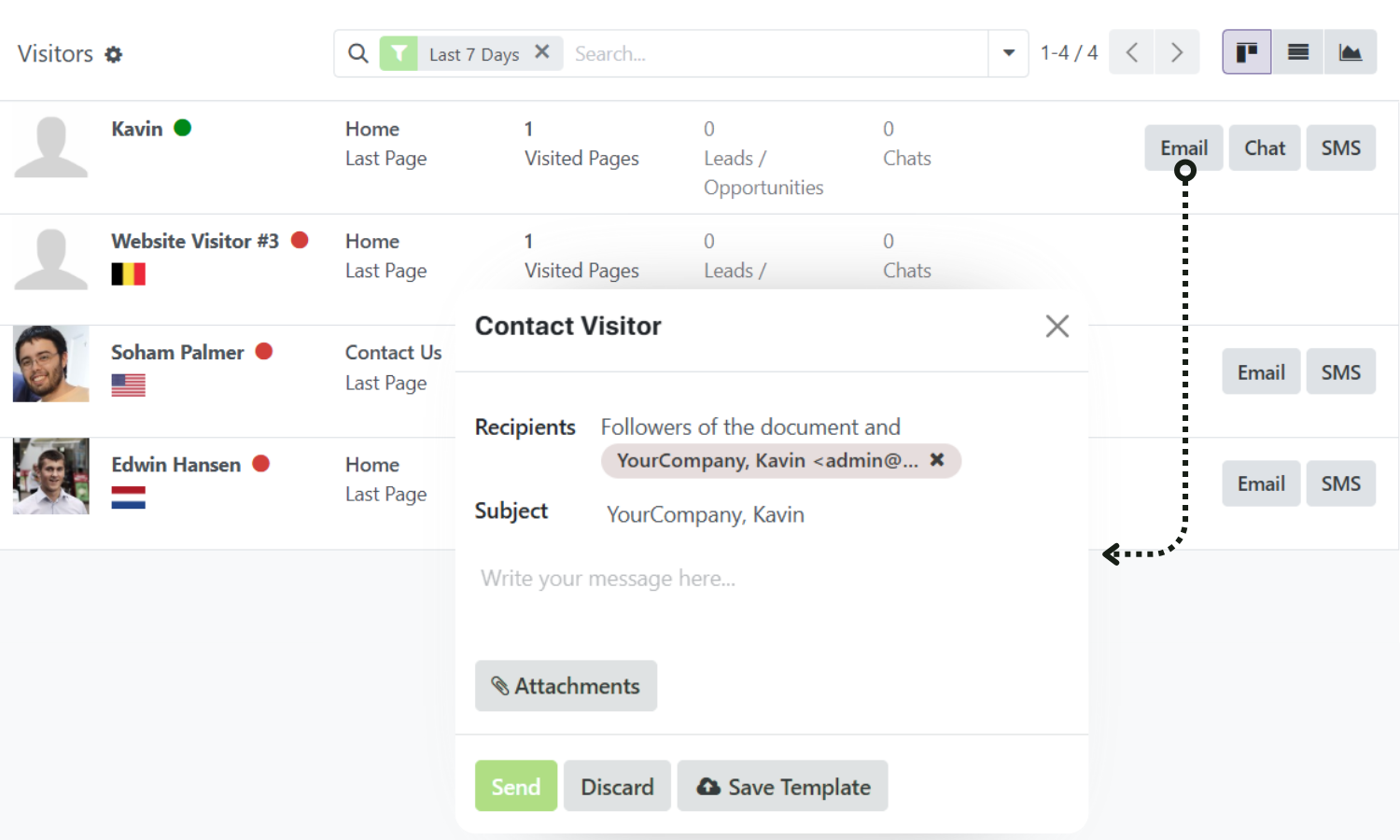Send the email message
Viewport: 1400px width, 840px height.
coord(515,786)
